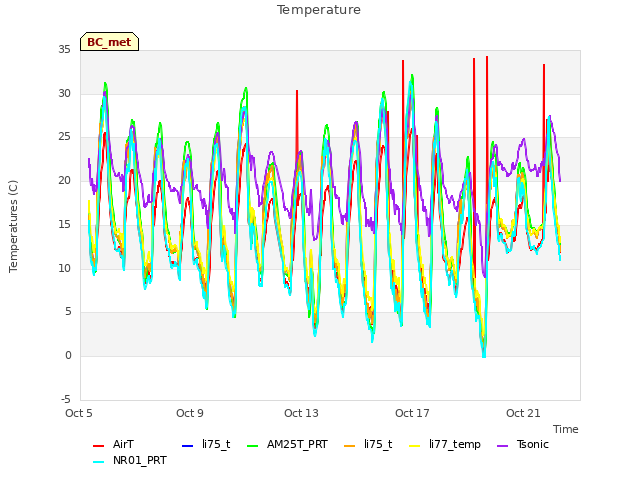Click the Oct 9 x-axis label

[x=190, y=413]
